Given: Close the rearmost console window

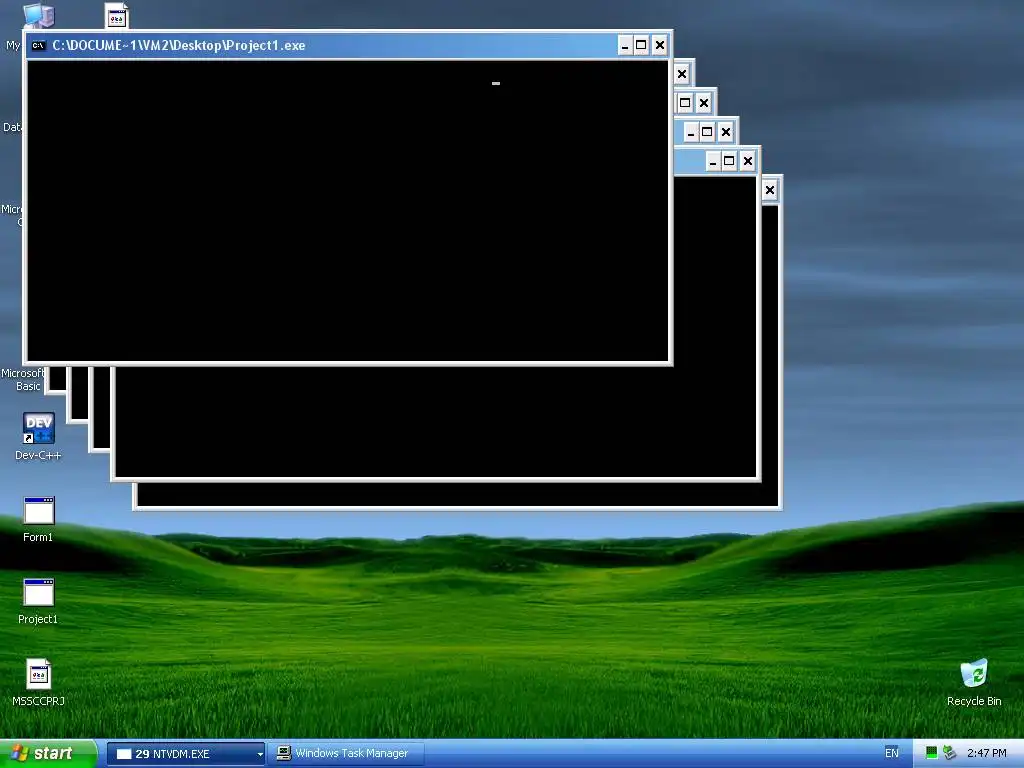Looking at the screenshot, I should tap(770, 190).
